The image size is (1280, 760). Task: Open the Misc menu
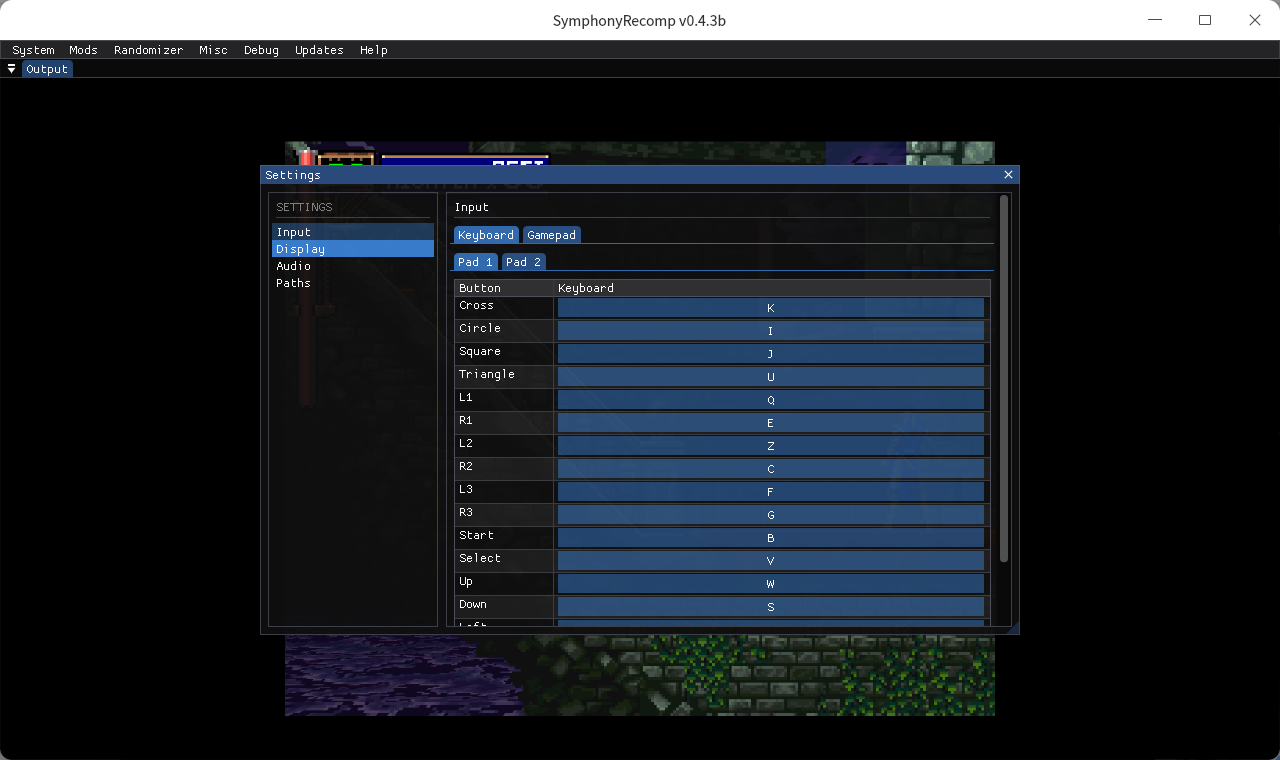click(213, 50)
